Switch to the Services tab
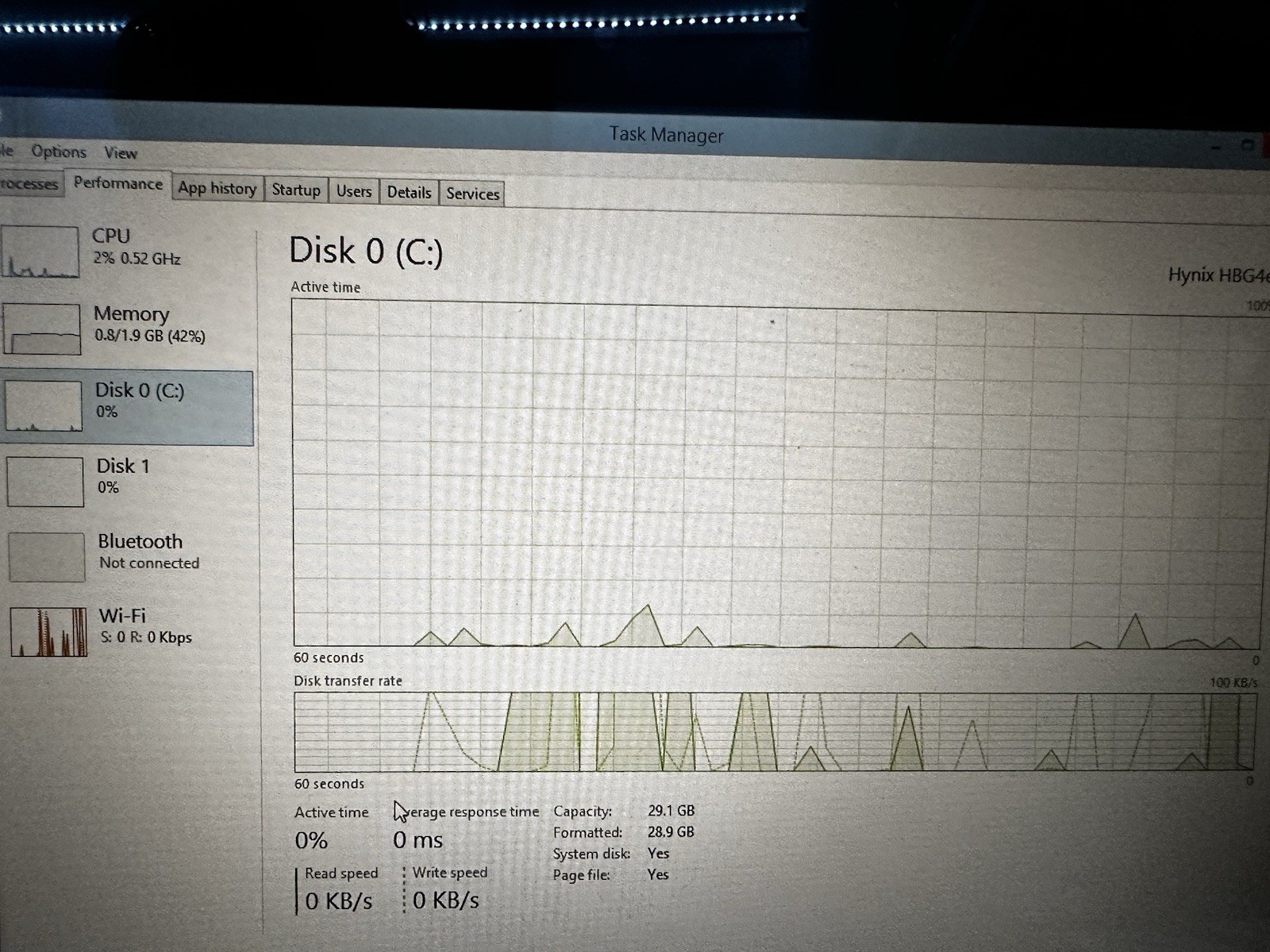 pos(473,194)
